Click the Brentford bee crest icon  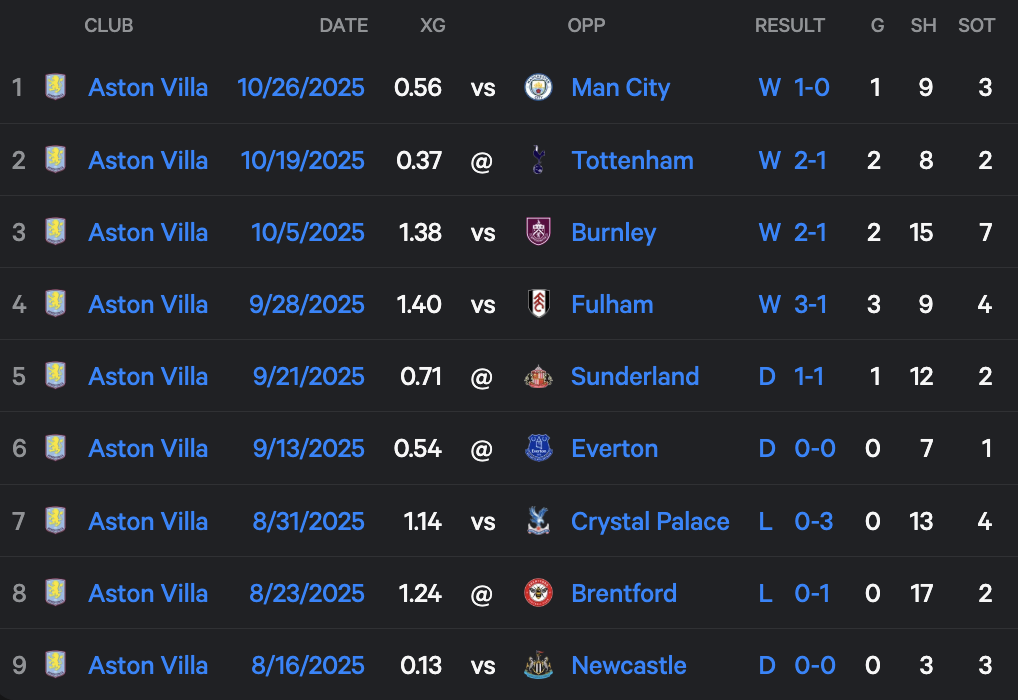tap(539, 593)
